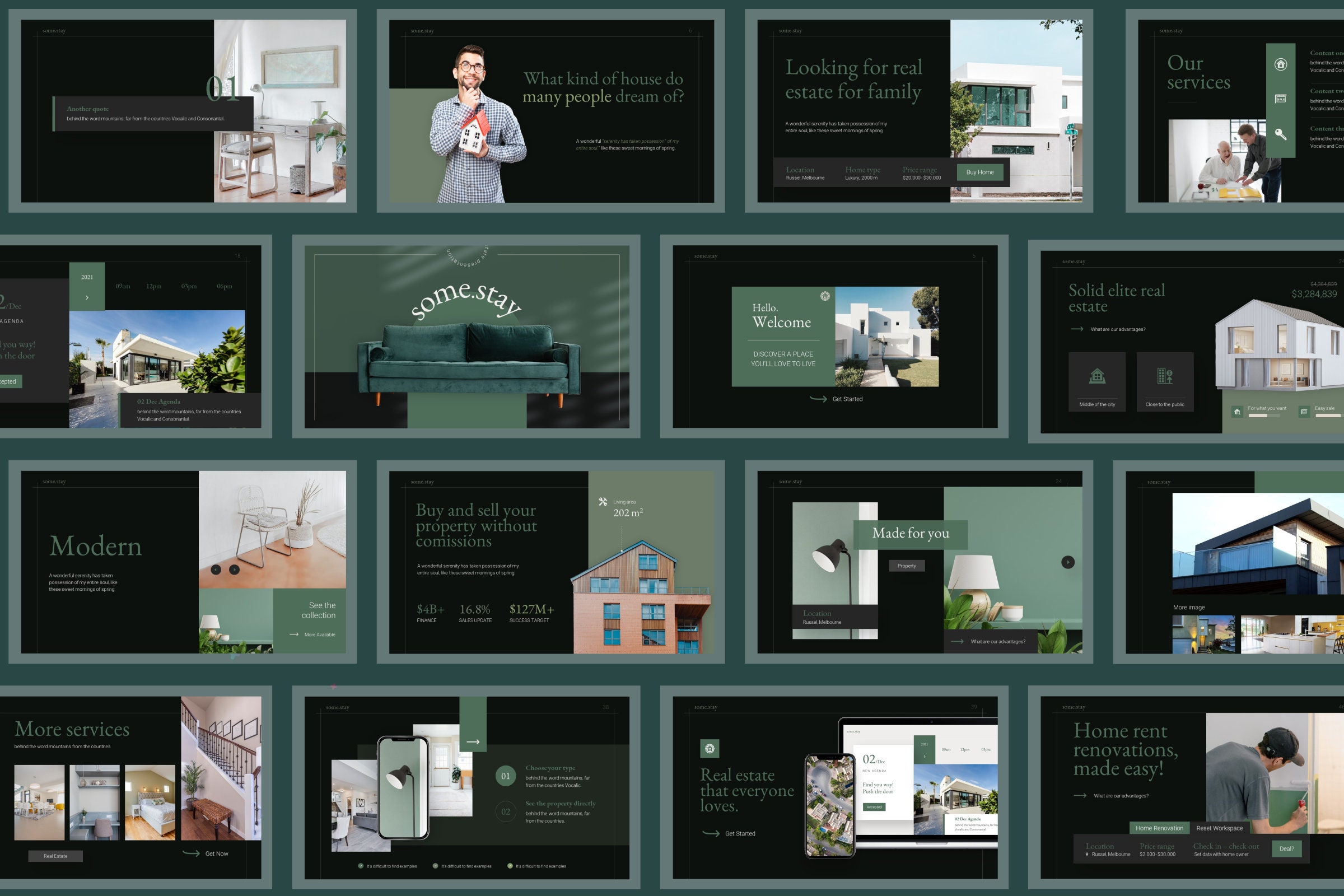Open the night house thumbnail under More image
Viewport: 1344px width, 896px height.
tap(1203, 634)
